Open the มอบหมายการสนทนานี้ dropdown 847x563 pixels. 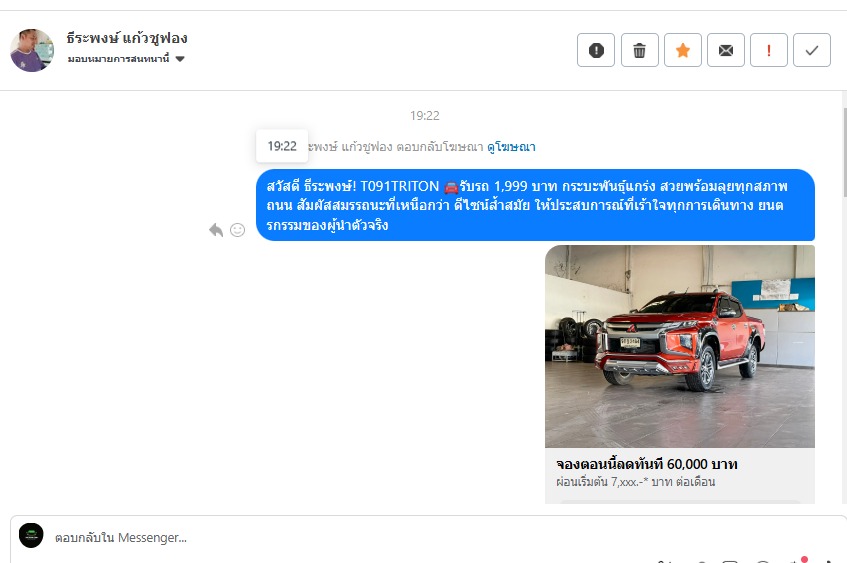126,58
